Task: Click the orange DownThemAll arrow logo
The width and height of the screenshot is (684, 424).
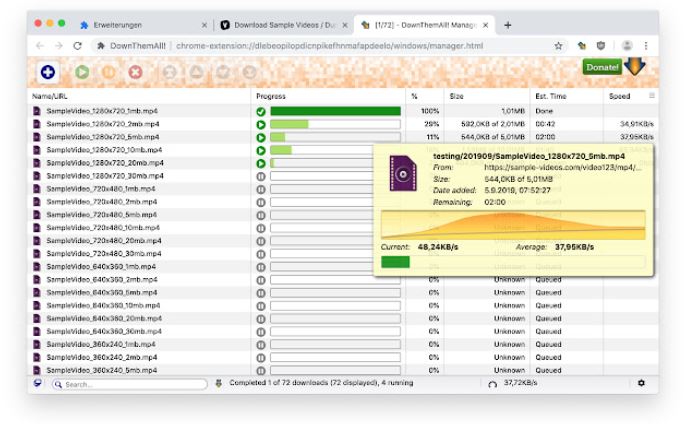Action: 635,65
